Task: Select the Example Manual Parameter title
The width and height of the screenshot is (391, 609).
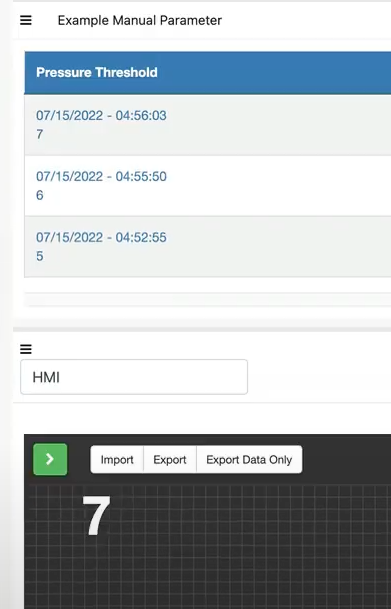Action: [x=140, y=20]
